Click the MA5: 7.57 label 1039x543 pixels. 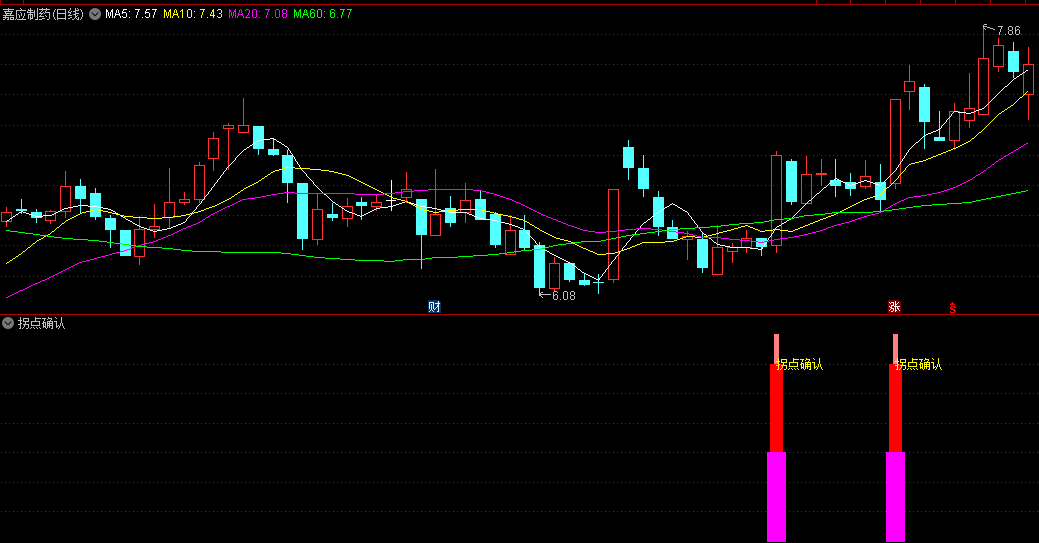[131, 14]
